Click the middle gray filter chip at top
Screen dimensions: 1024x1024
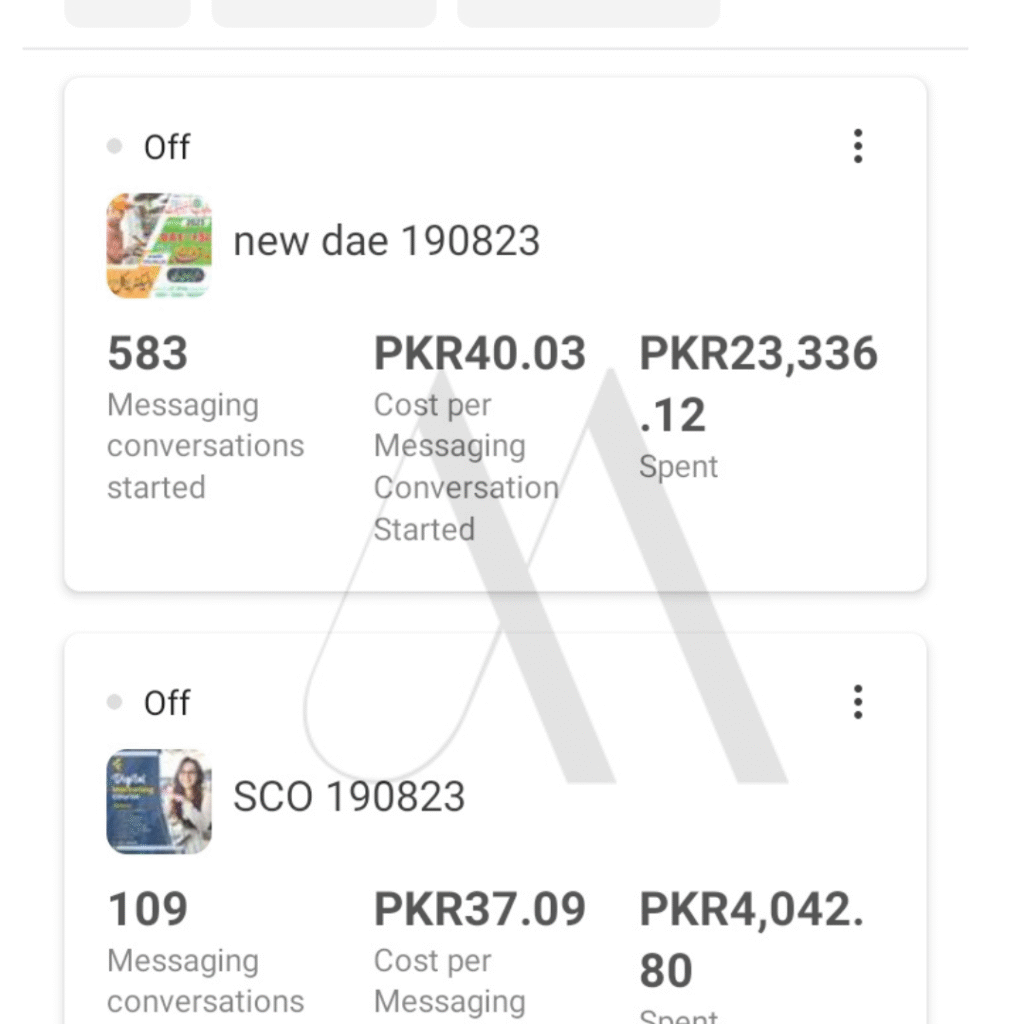tap(324, 13)
